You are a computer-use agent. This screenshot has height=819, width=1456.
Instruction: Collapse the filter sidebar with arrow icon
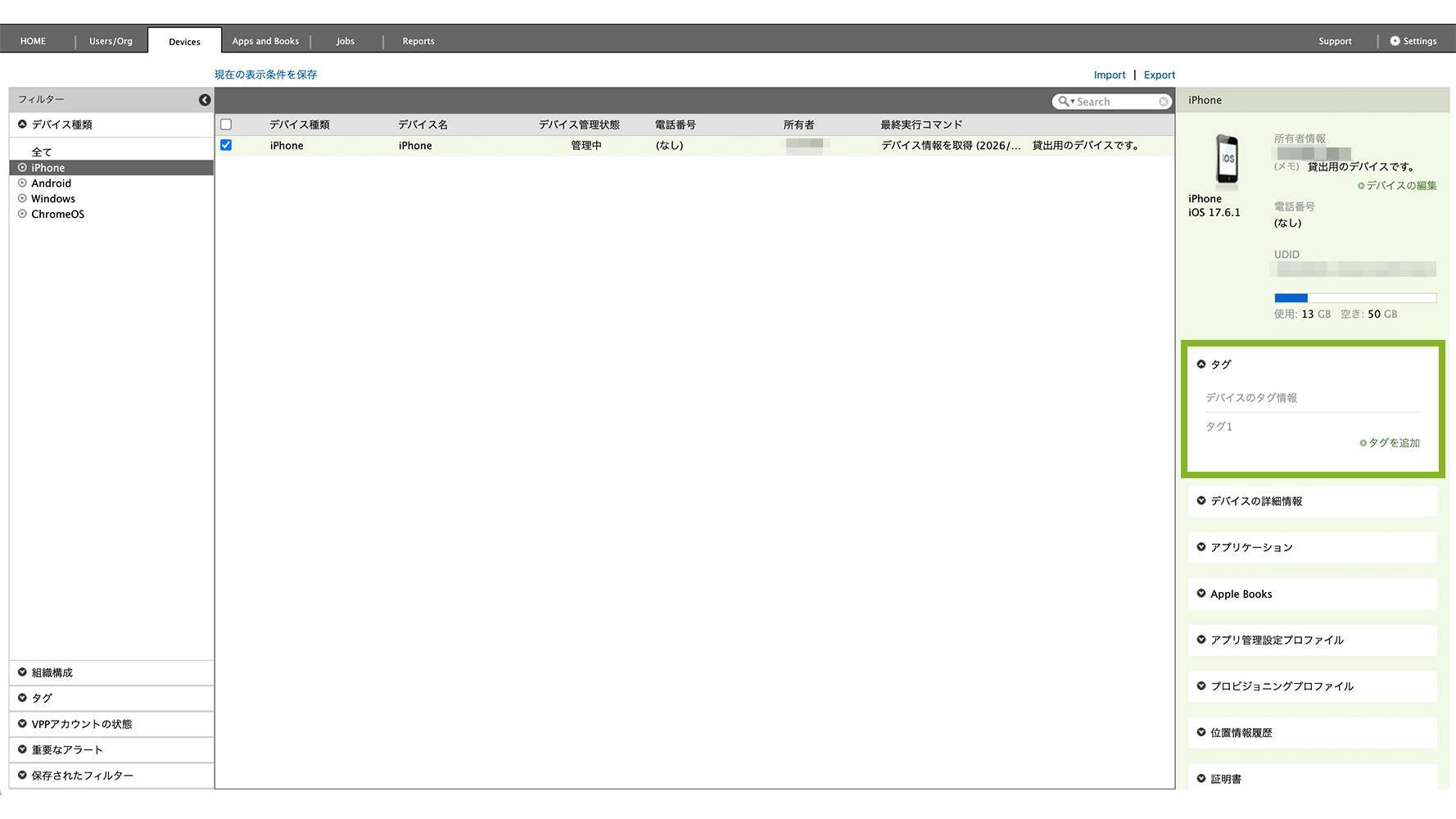205,100
